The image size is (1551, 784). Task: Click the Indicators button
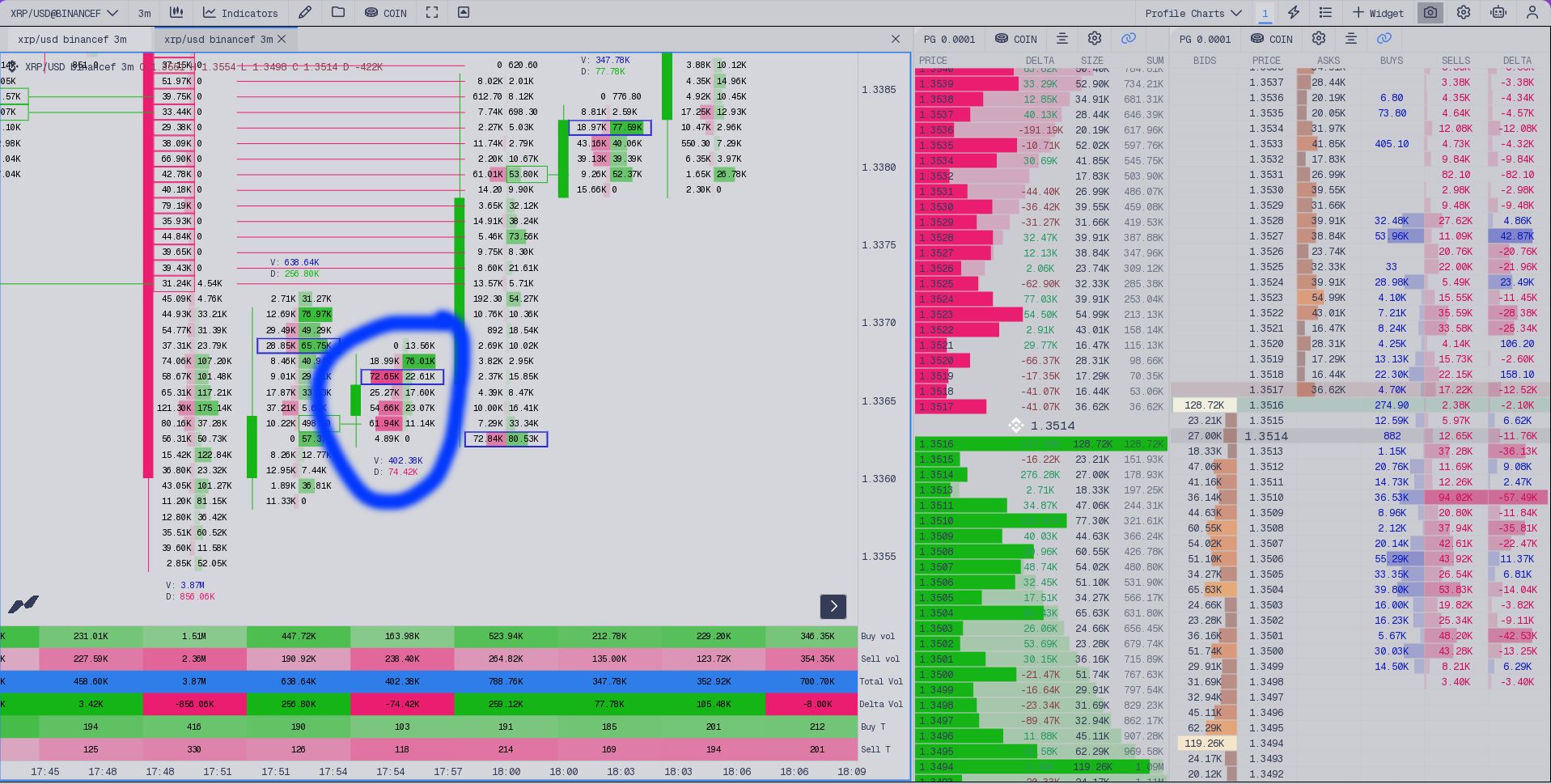(x=240, y=13)
